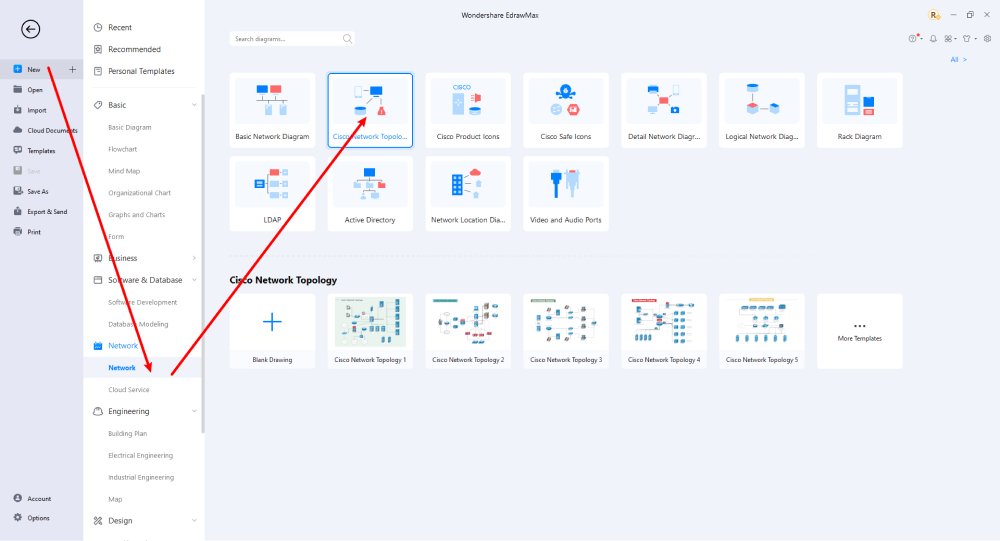Select Graphs and Charts subcategory
This screenshot has width=1000, height=541.
pos(136,214)
